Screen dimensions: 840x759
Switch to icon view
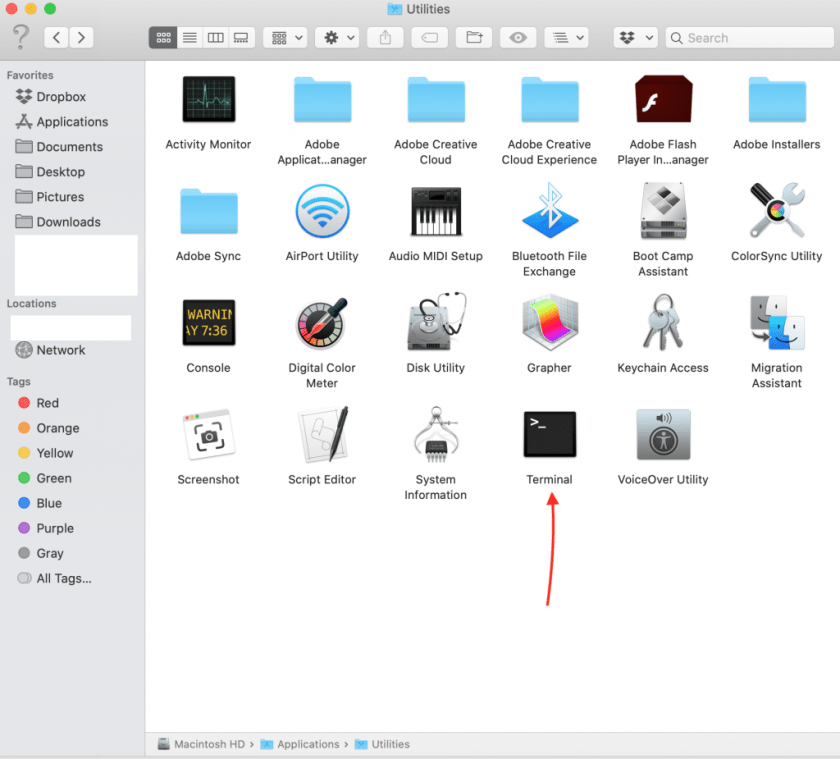point(163,37)
